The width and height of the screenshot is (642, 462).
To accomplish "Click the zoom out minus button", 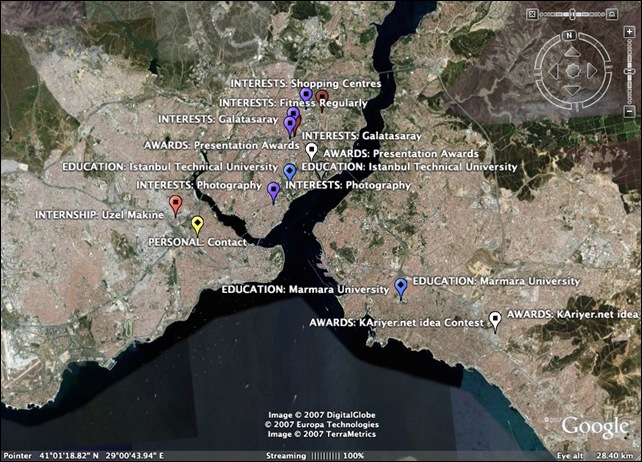I will tap(629, 111).
